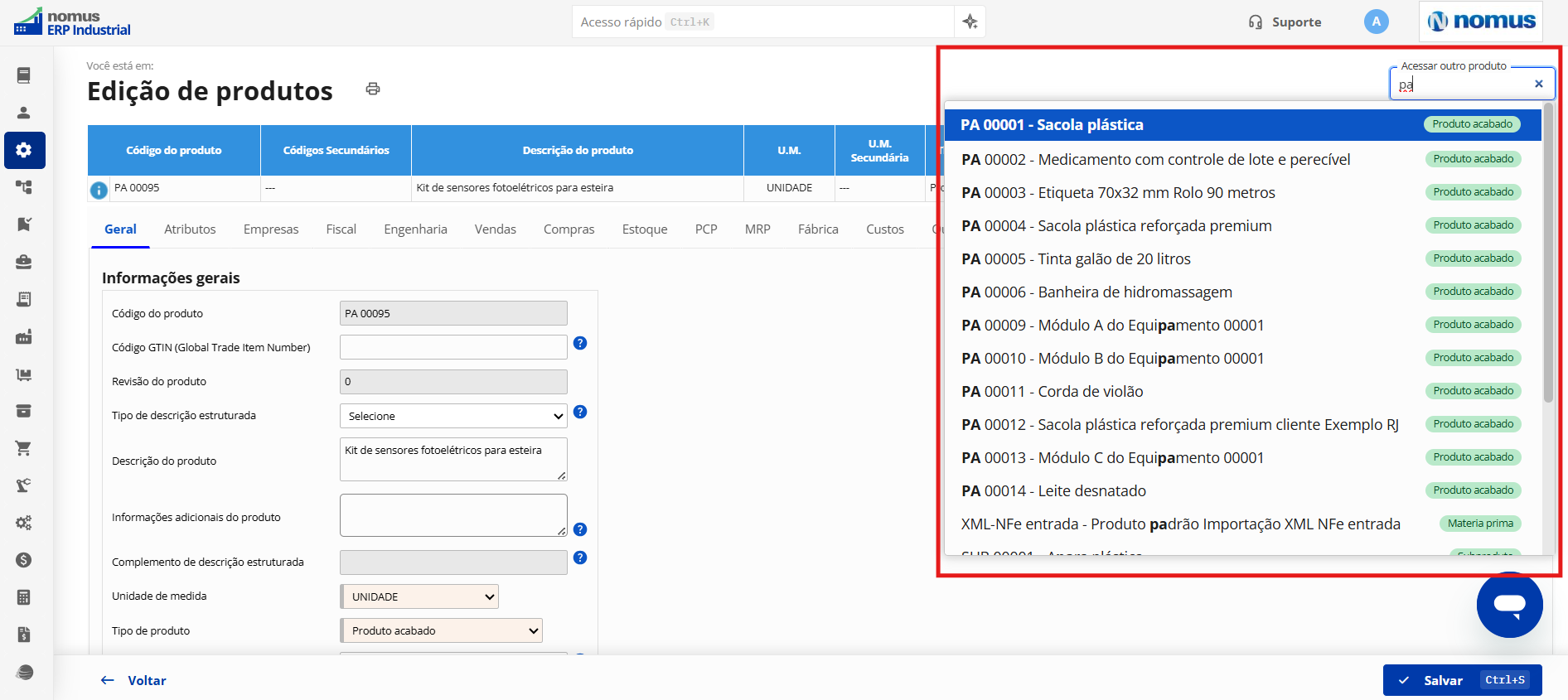Click the Código GTIN input field

(453, 347)
